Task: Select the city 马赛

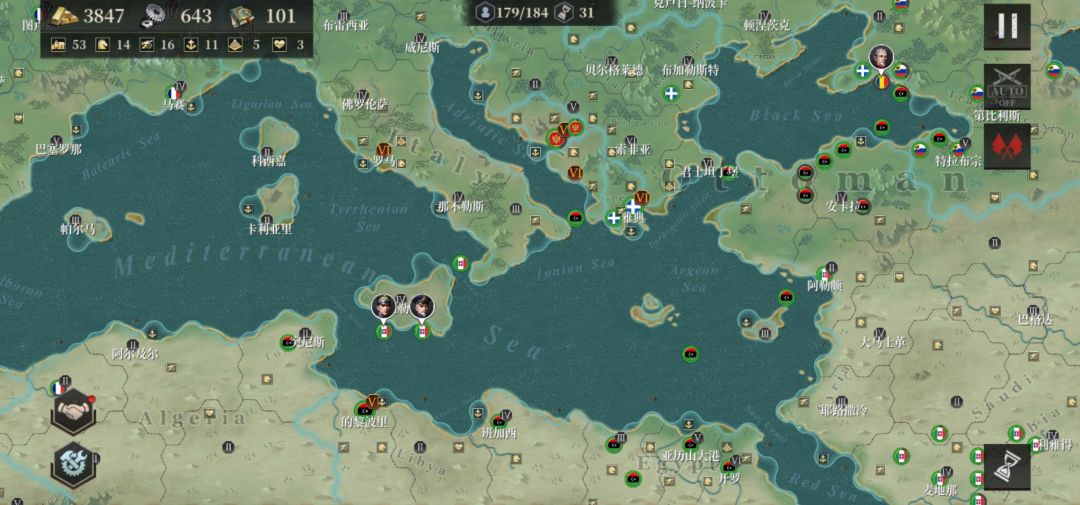Action: pyautogui.click(x=174, y=105)
